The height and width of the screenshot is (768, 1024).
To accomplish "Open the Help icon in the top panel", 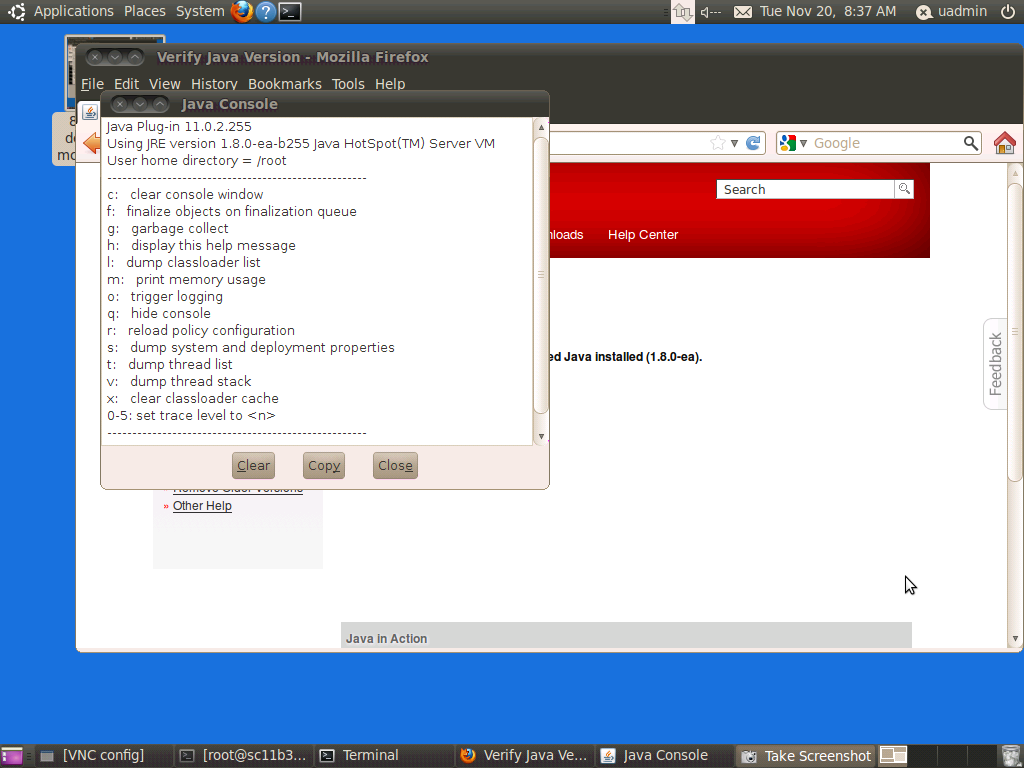I will click(x=265, y=11).
